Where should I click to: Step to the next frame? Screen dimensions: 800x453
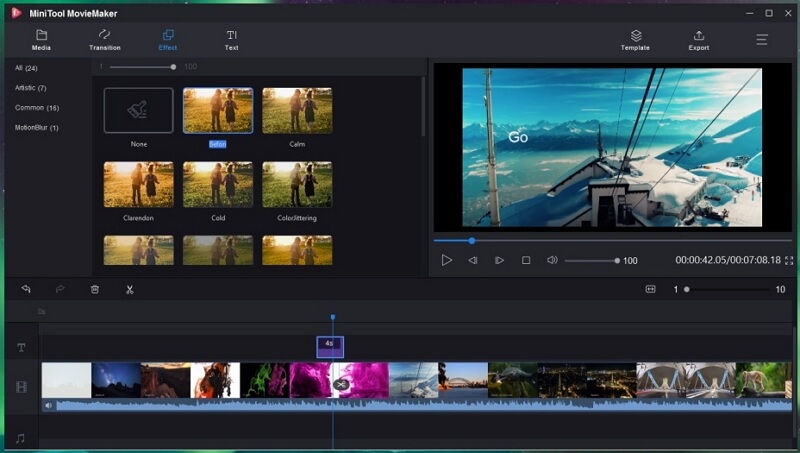coord(499,260)
